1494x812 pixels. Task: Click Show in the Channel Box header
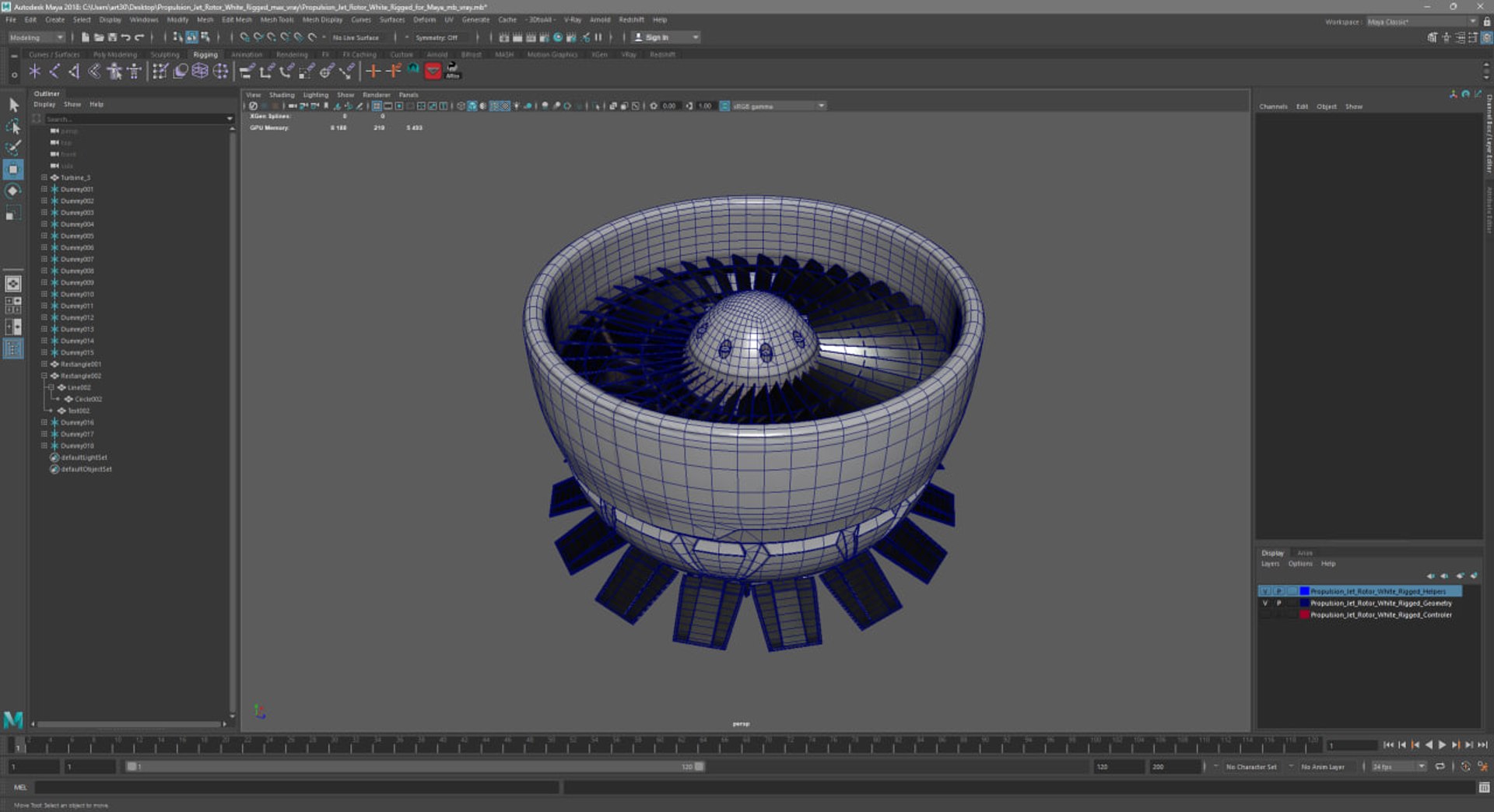pos(1354,107)
